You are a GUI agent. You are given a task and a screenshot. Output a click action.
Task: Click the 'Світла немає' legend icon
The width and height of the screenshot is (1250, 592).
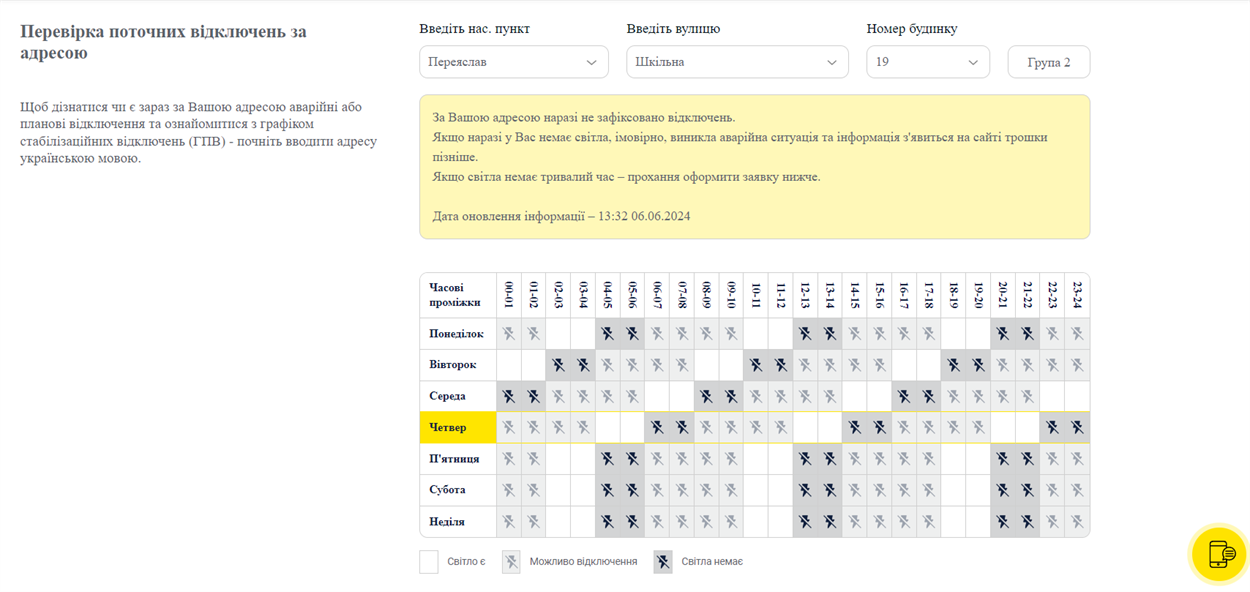(x=663, y=562)
